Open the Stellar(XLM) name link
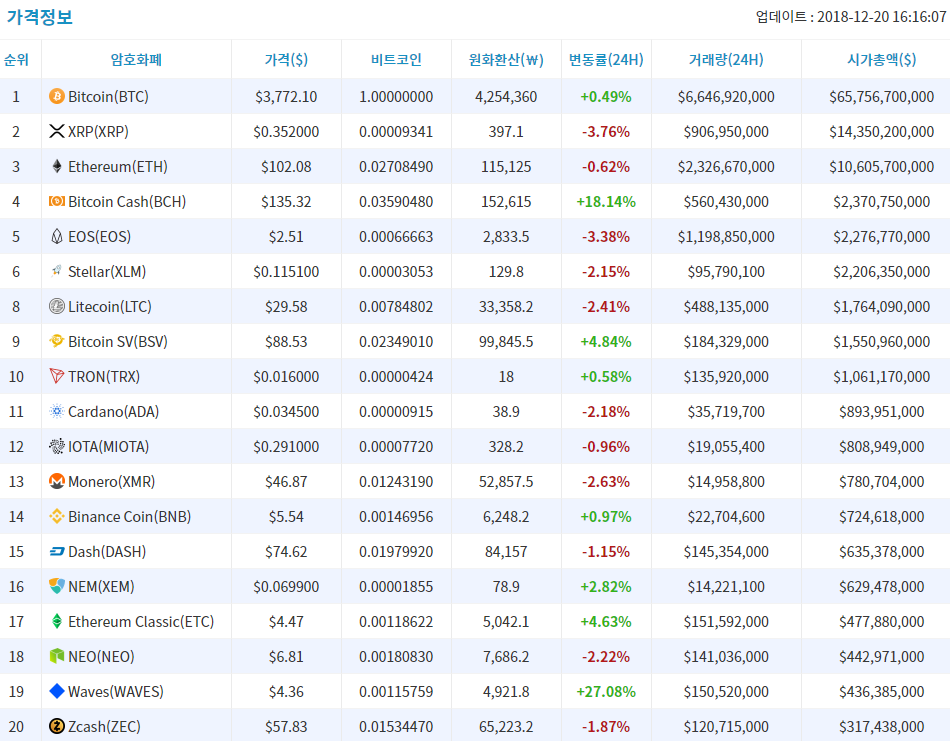Screen dimensions: 950x741 click(x=107, y=271)
